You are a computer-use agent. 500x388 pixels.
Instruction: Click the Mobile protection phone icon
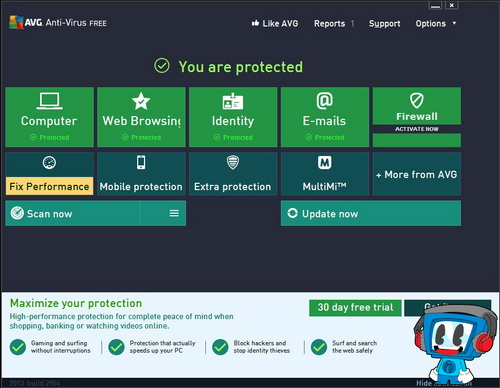[141, 162]
